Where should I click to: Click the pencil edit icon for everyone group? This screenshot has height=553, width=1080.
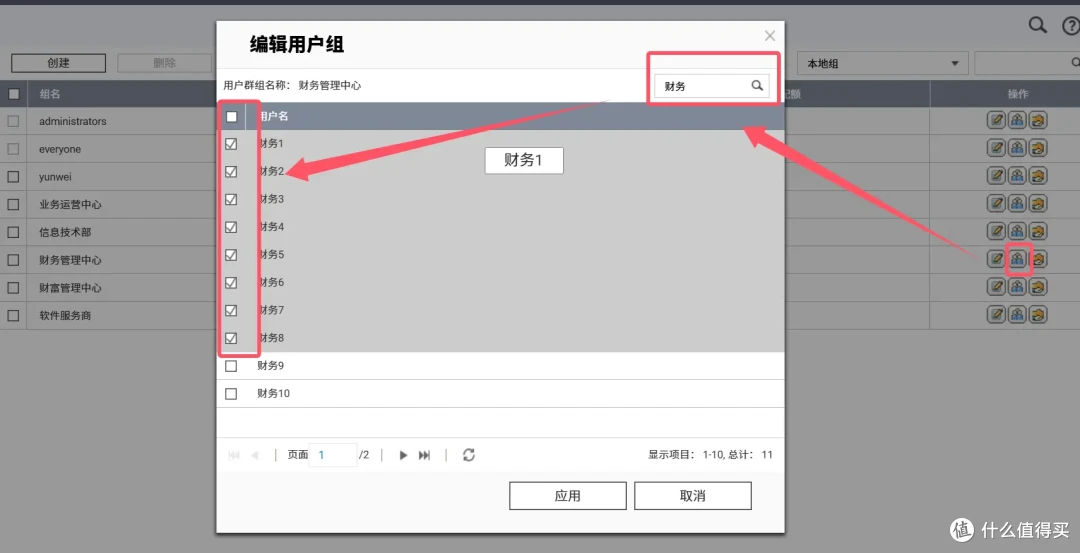coord(996,148)
